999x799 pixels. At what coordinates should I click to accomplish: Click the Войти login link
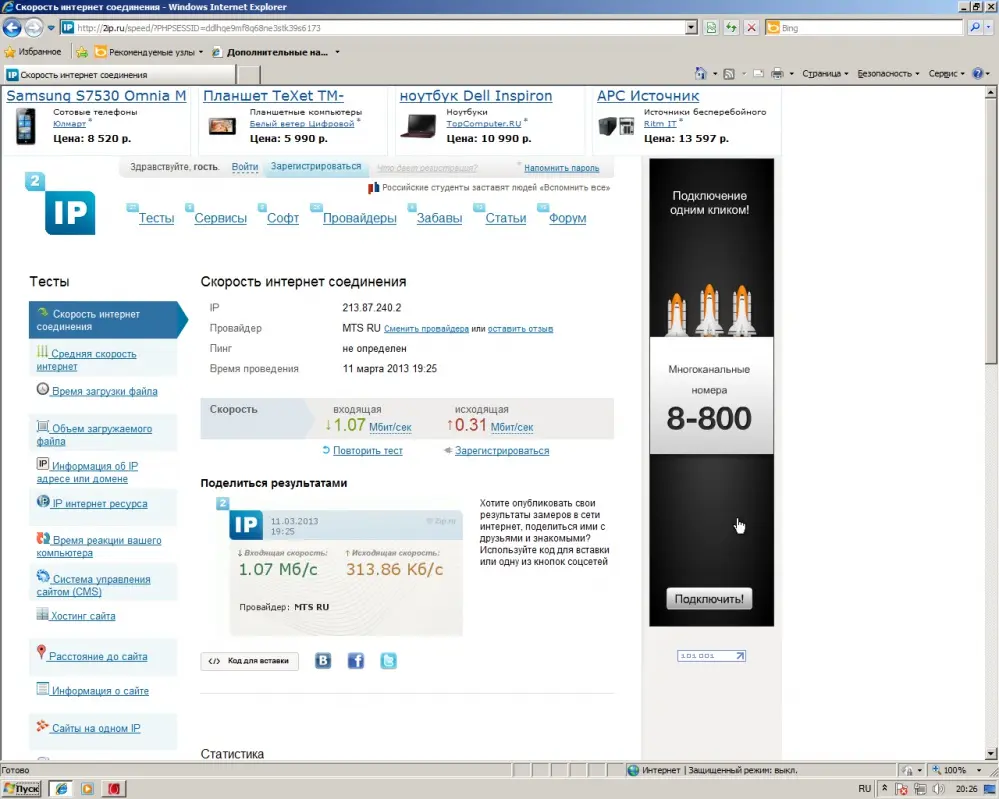pos(245,167)
